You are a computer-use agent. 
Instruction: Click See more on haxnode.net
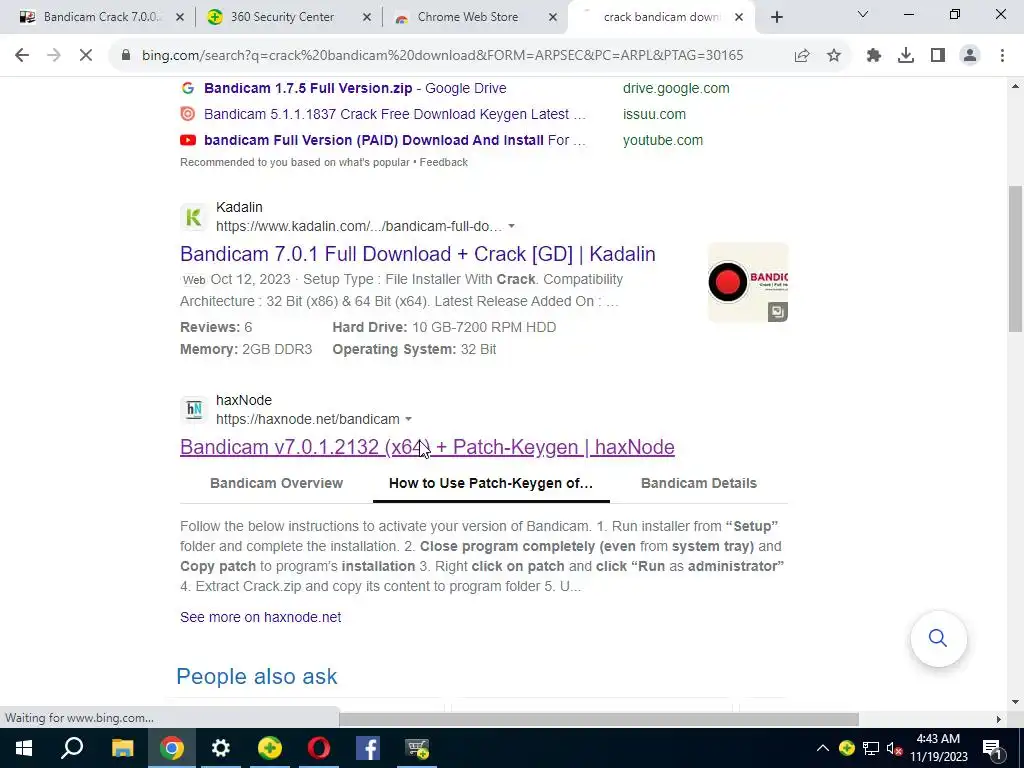(261, 617)
